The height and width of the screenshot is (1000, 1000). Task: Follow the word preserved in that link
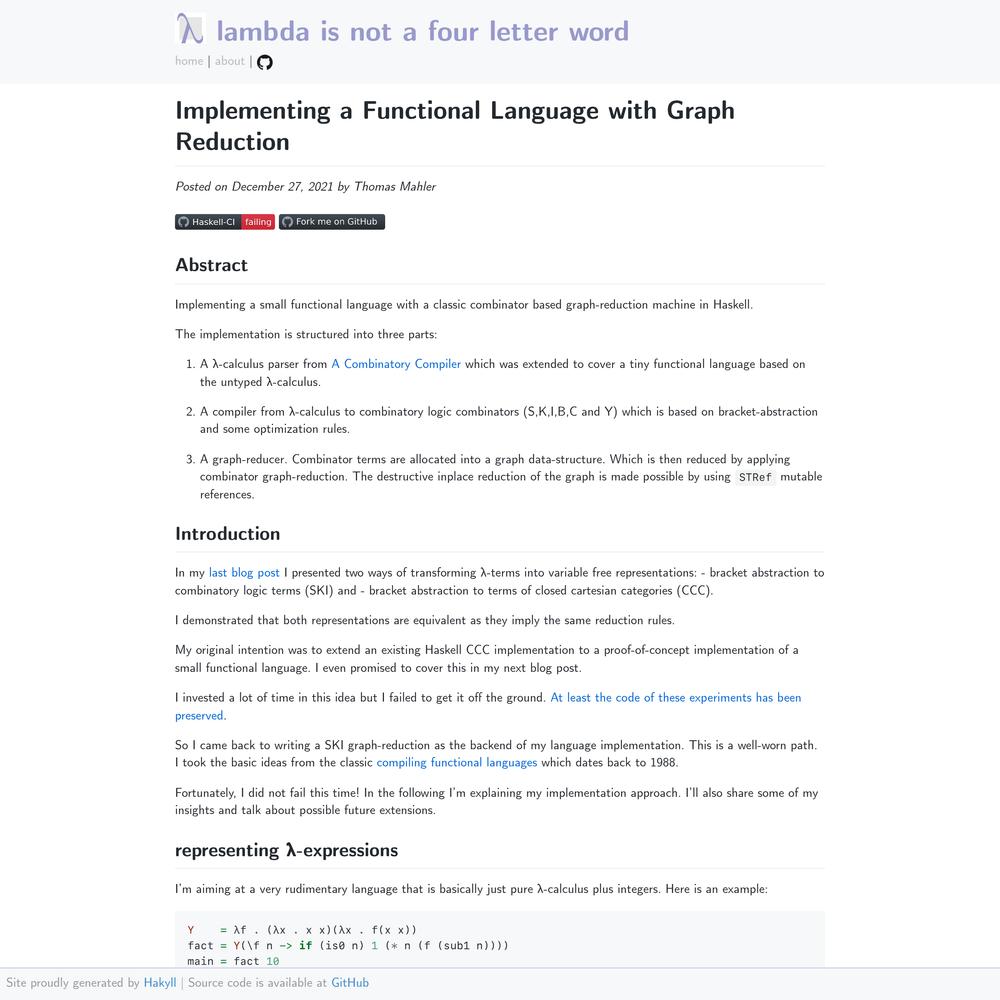coord(200,715)
